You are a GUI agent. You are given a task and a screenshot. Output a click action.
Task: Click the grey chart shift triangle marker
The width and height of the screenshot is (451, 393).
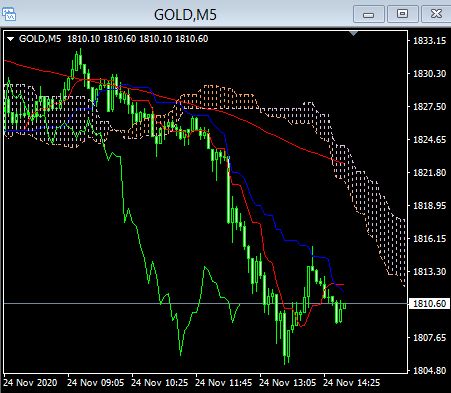coord(354,33)
